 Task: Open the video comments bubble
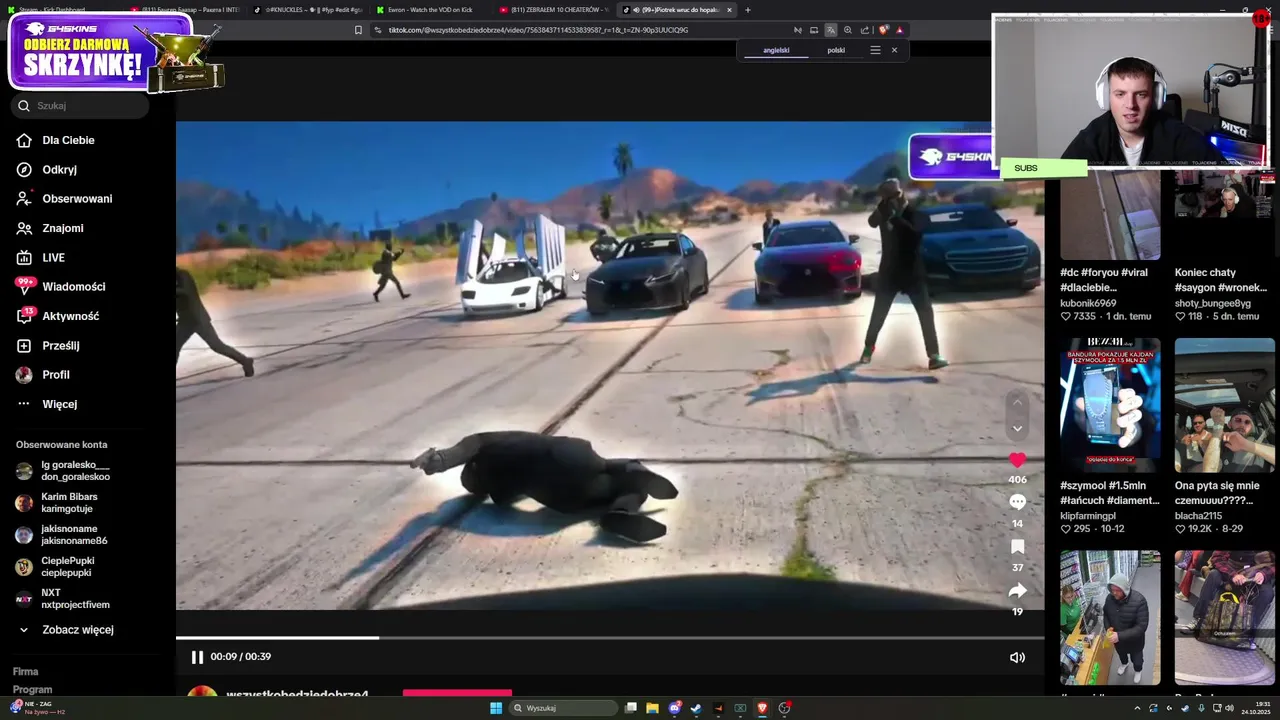1017,502
